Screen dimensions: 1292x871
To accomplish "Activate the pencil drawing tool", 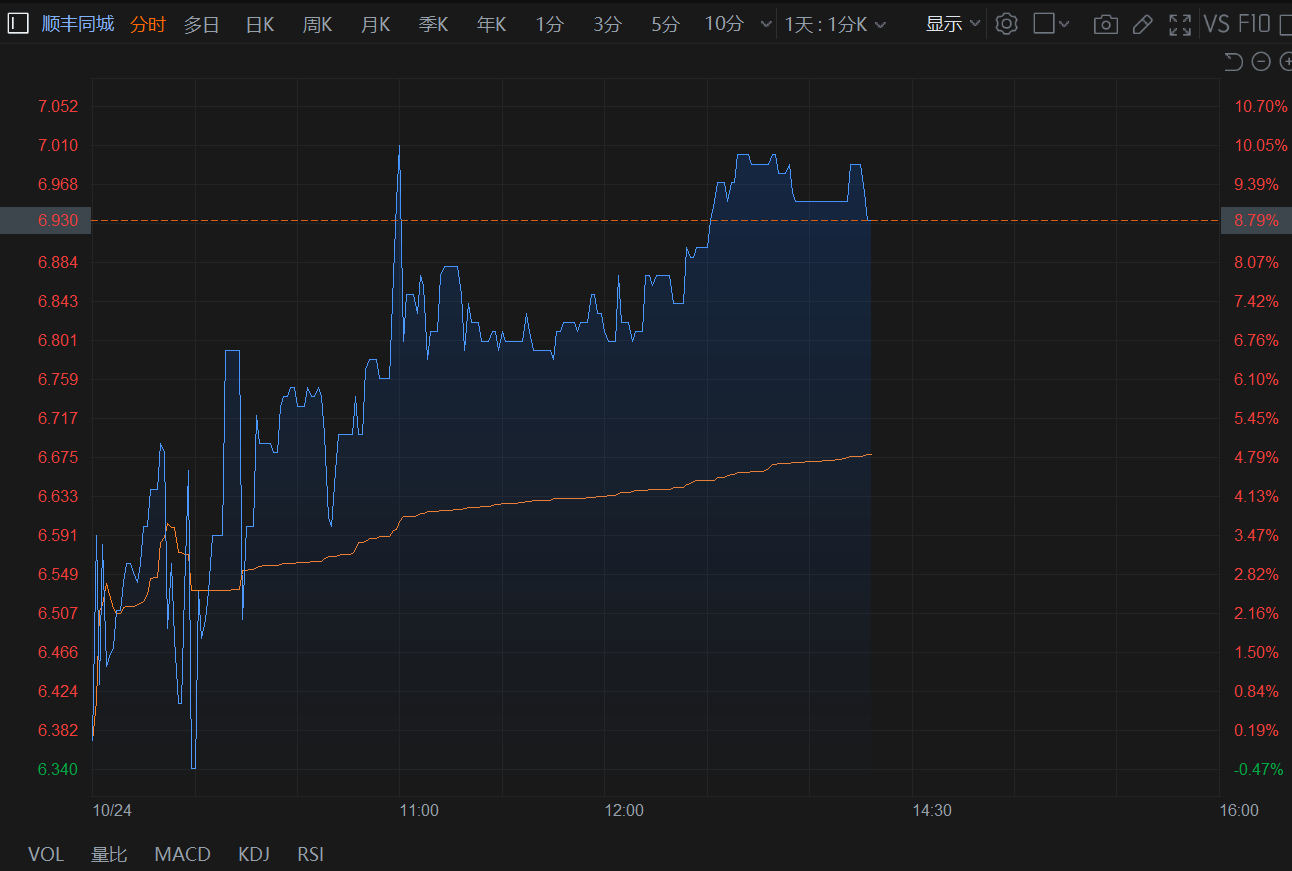I will (x=1143, y=24).
